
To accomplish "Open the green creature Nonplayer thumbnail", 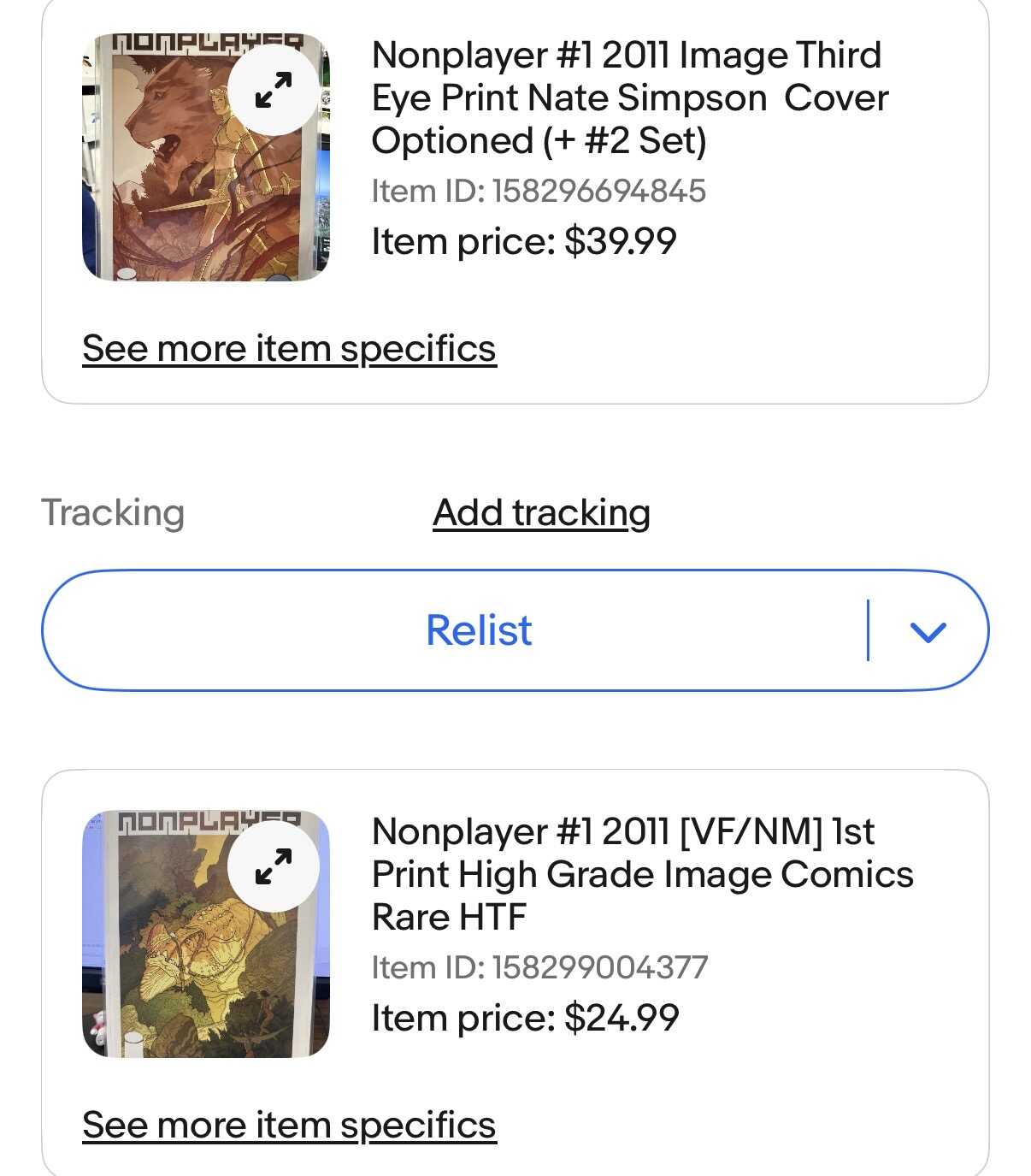I will tap(205, 934).
